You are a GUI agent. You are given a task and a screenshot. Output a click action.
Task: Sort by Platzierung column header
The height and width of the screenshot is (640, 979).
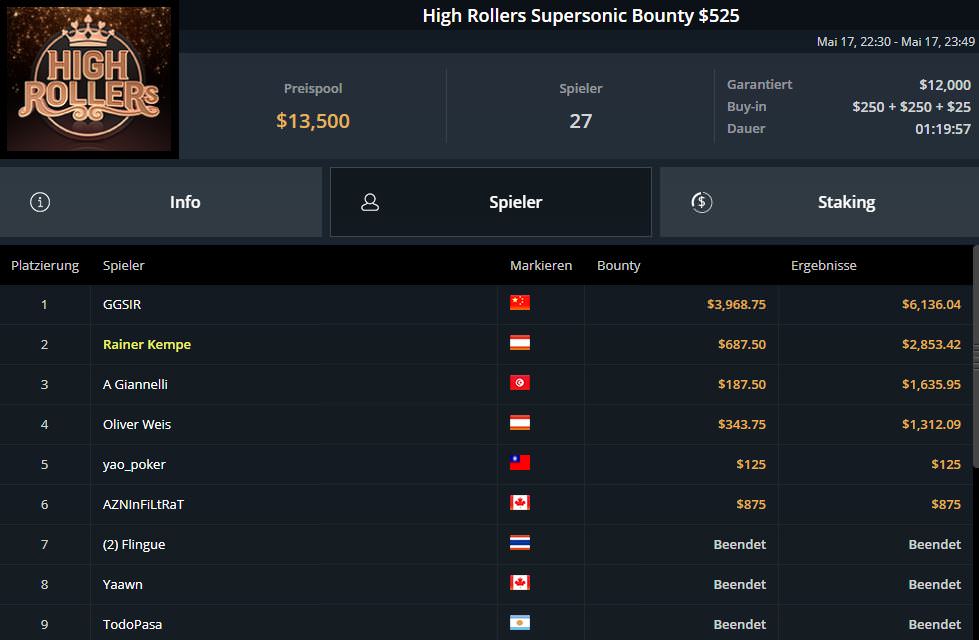(45, 265)
